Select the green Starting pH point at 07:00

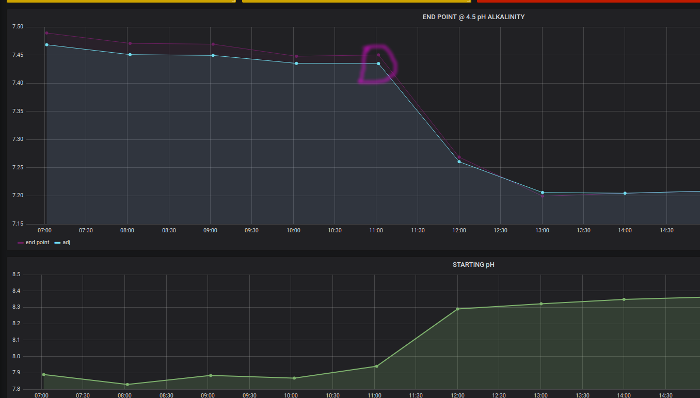(x=43, y=374)
